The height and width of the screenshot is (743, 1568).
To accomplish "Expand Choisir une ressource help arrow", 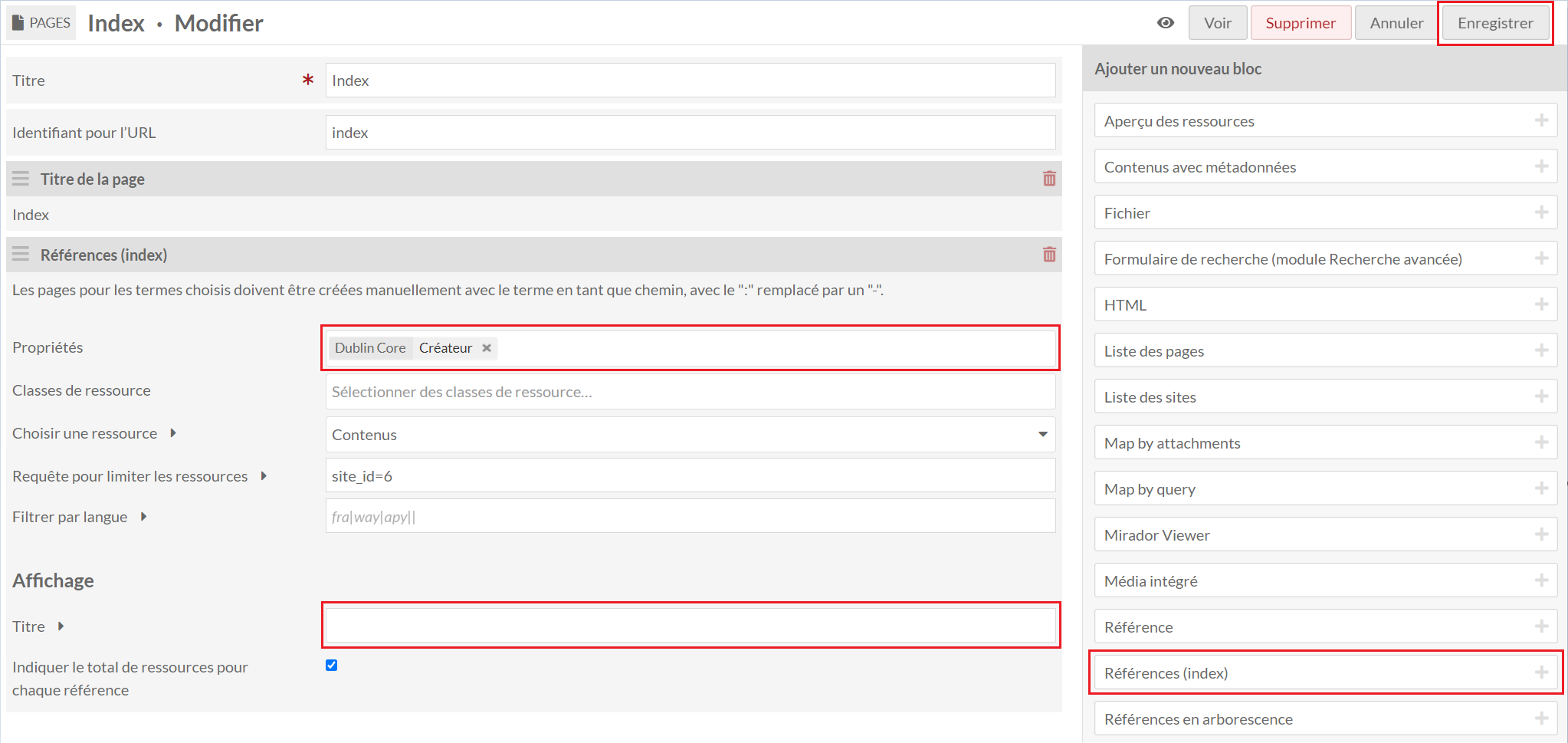I will pos(173,433).
